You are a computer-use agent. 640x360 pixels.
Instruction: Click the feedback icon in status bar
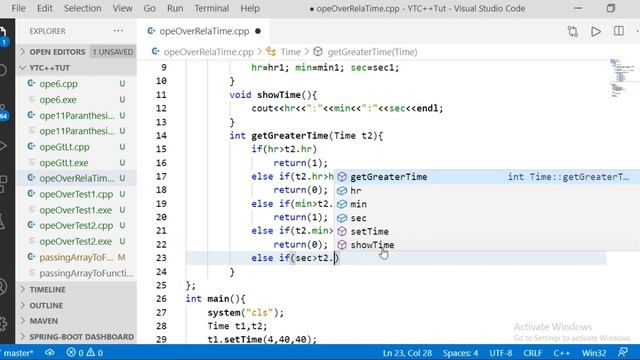[623, 352]
